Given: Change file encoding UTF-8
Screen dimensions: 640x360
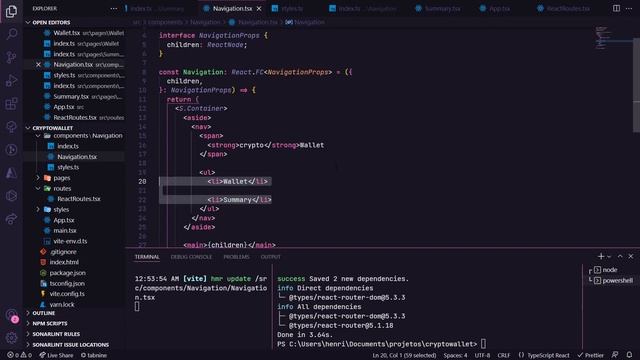Looking at the screenshot, I should (x=482, y=355).
